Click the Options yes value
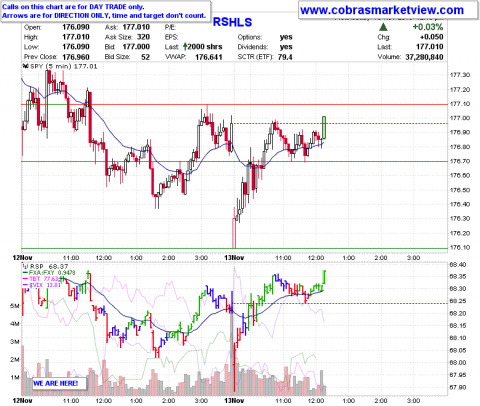 click(x=286, y=37)
